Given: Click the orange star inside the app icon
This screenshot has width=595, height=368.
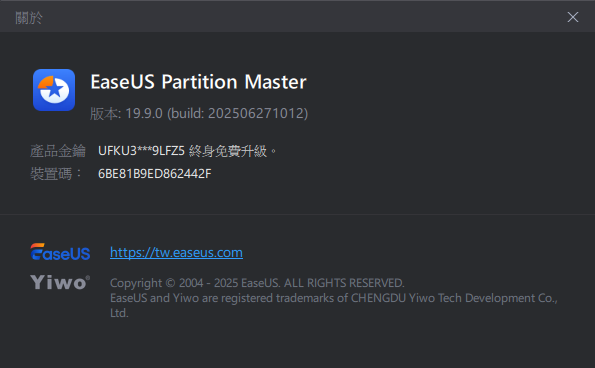Looking at the screenshot, I should [x=55, y=90].
